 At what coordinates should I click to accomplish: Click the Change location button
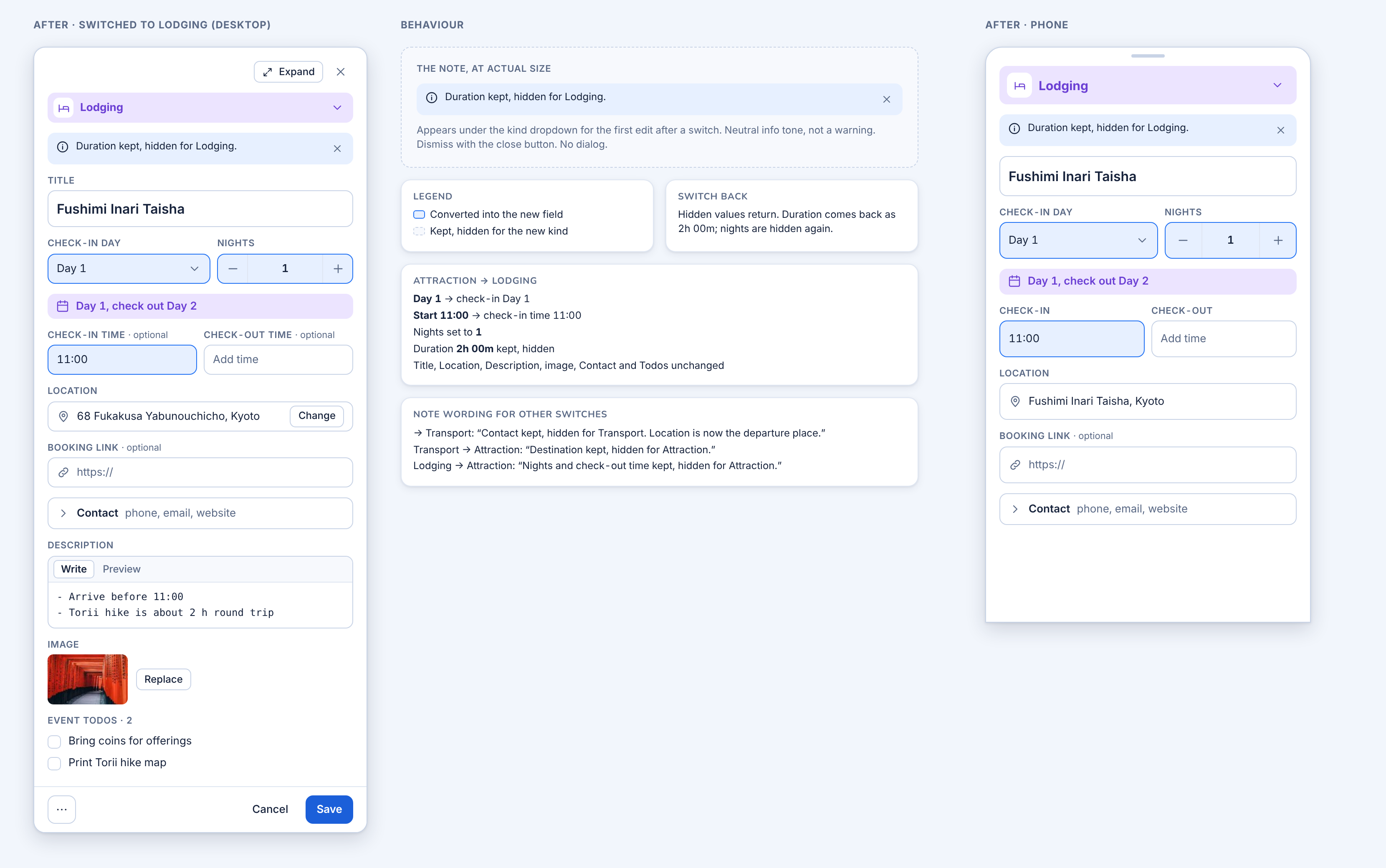[317, 416]
